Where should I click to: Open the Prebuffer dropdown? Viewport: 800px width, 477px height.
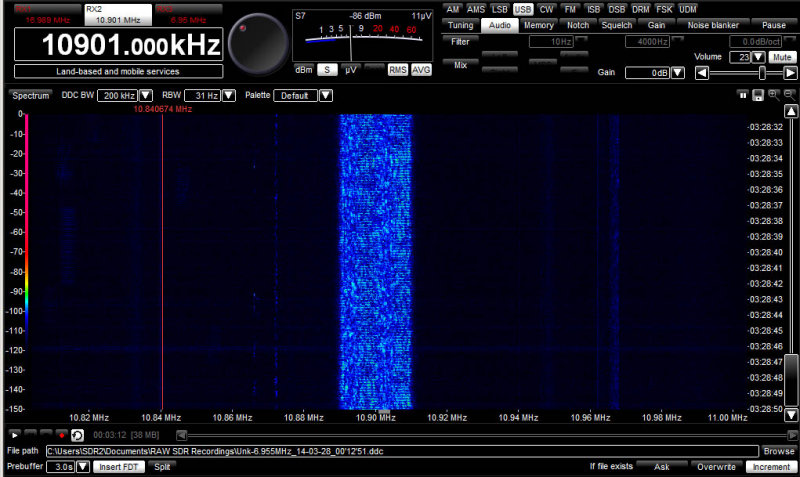click(83, 467)
